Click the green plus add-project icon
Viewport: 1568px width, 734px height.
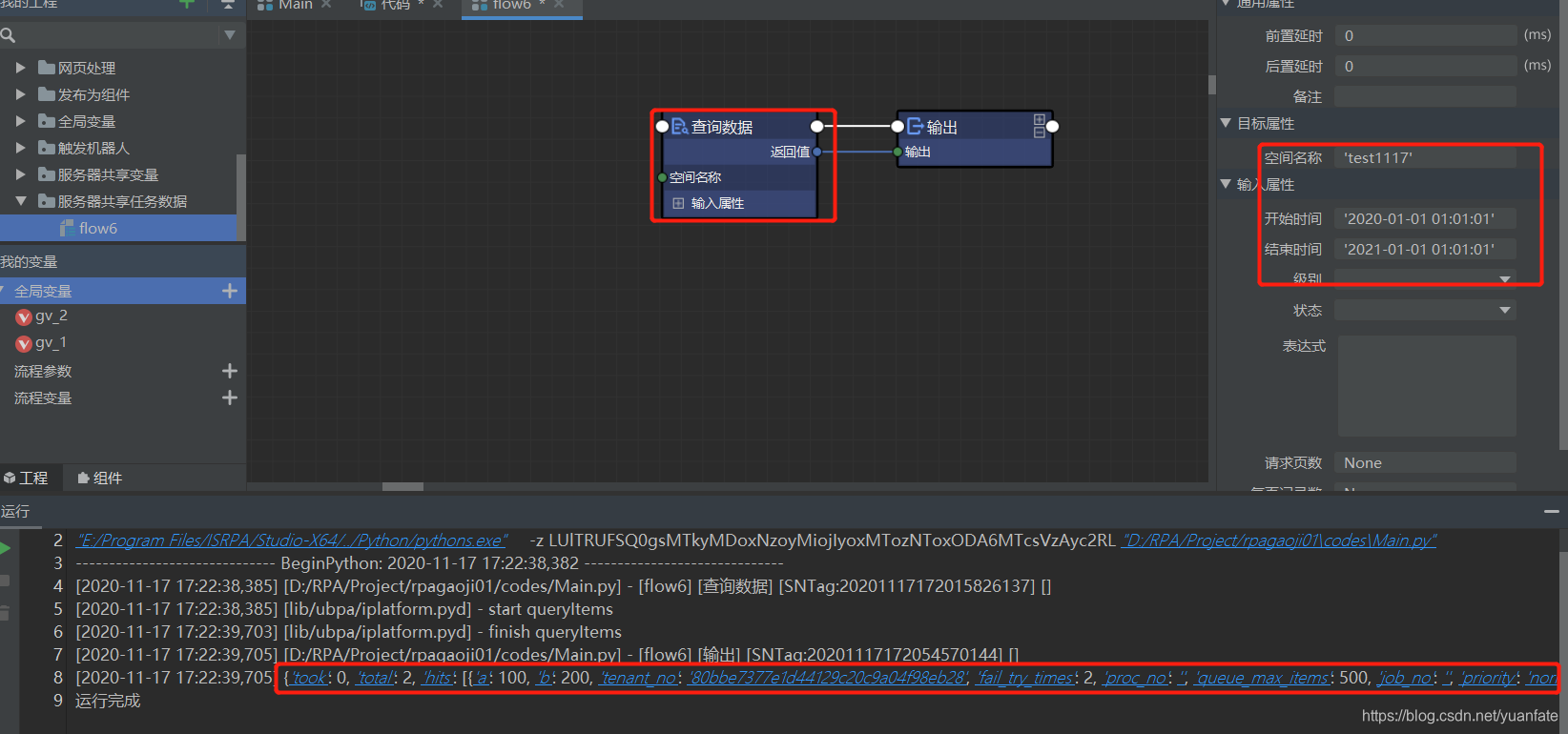187,4
